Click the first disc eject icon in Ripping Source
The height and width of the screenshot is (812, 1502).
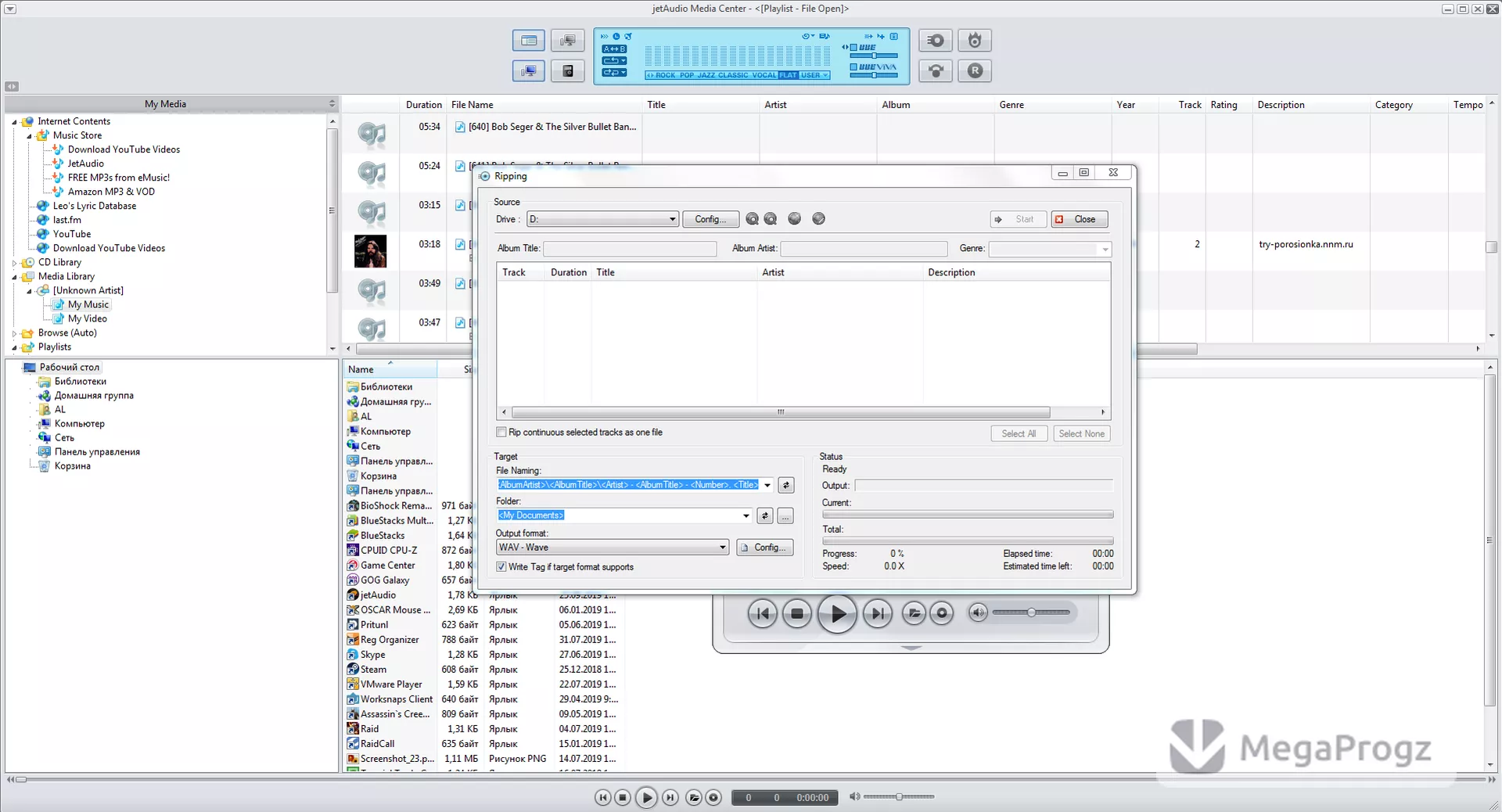click(x=752, y=219)
